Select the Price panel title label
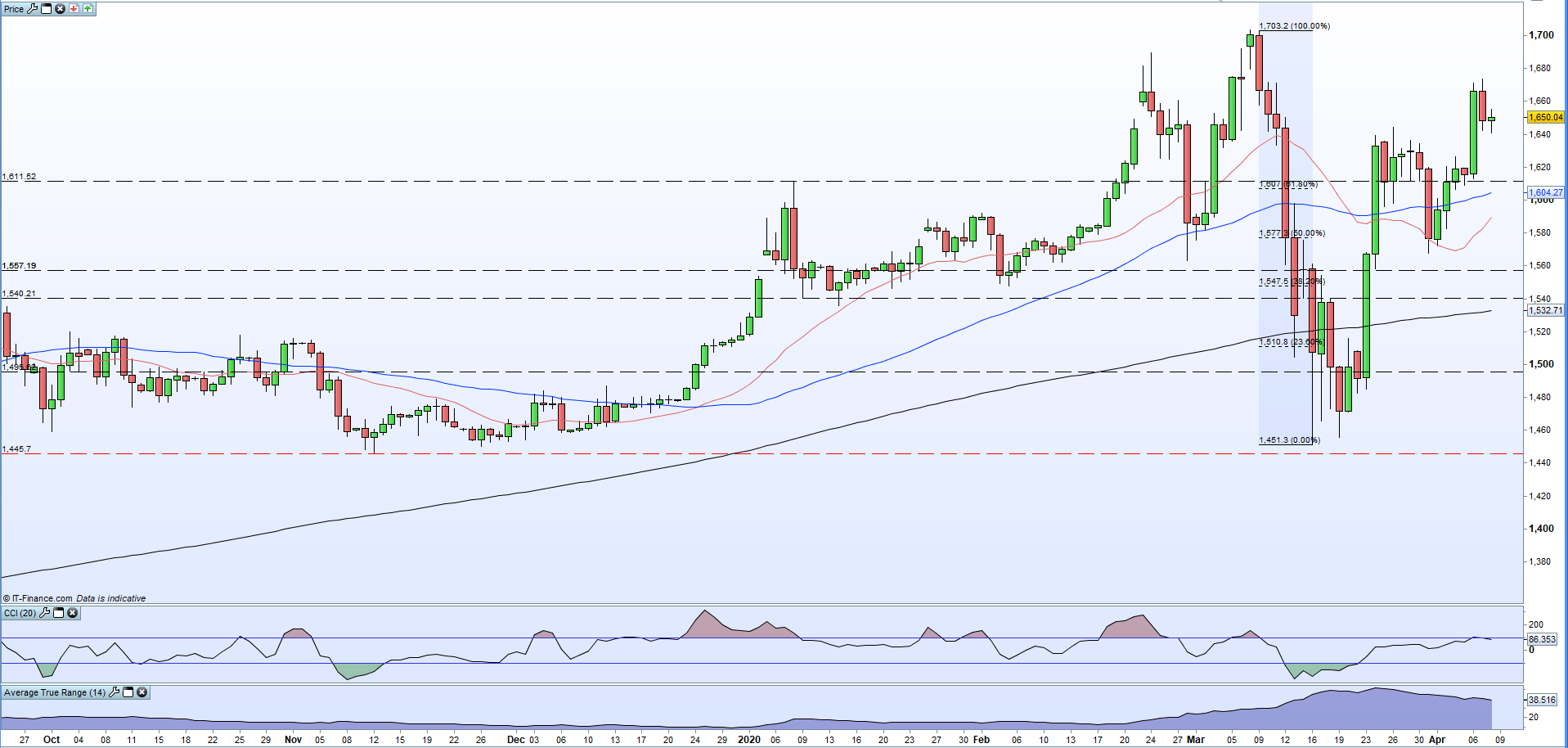The width and height of the screenshot is (1568, 748). pos(14,9)
